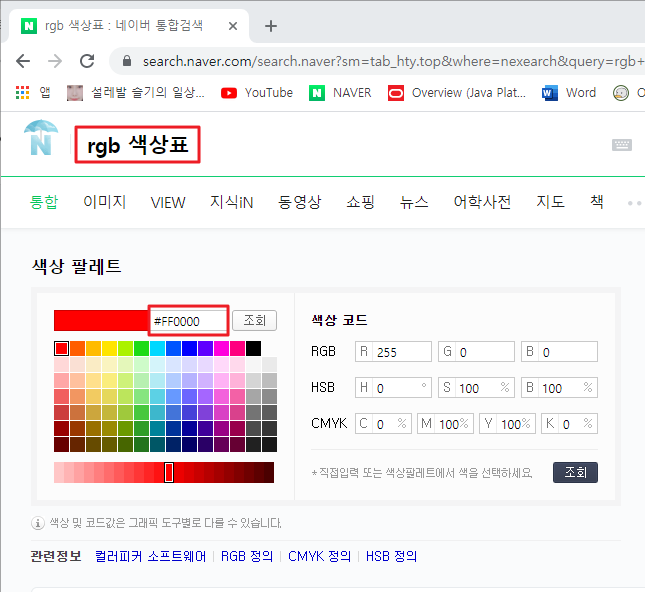This screenshot has height=592, width=645.
Task: Click the CMYK Y value field
Action: coord(507,424)
